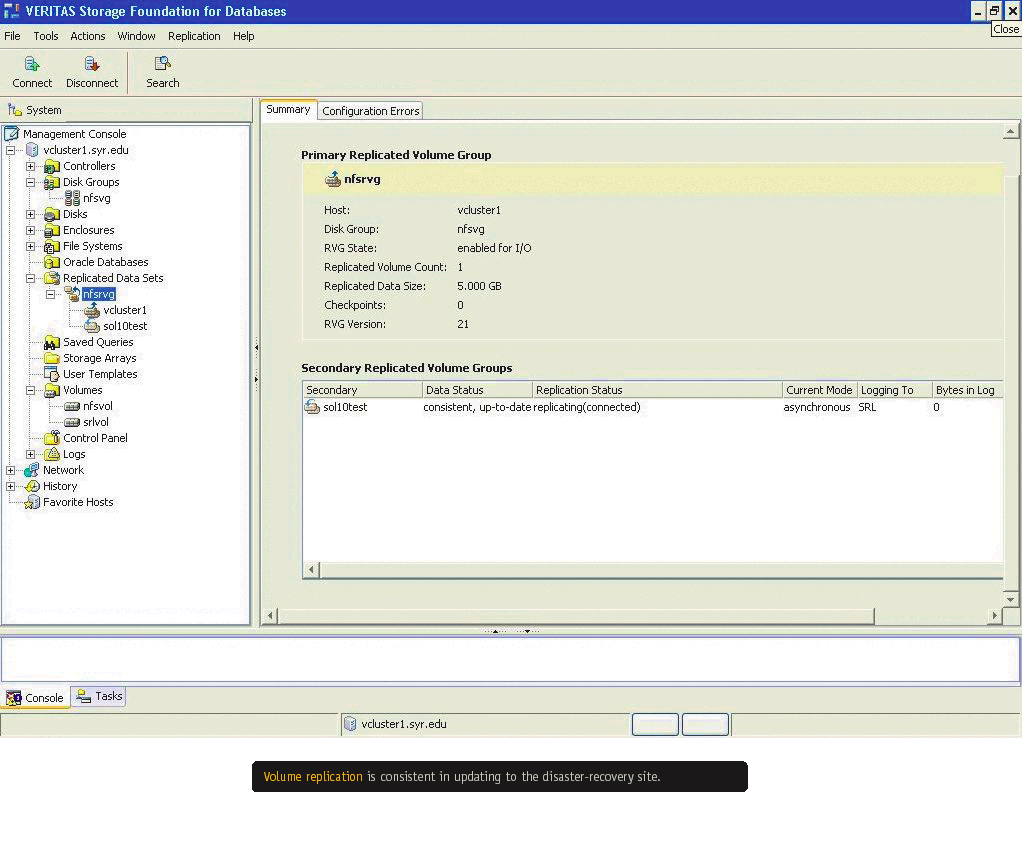Select the Summary tab

288,109
